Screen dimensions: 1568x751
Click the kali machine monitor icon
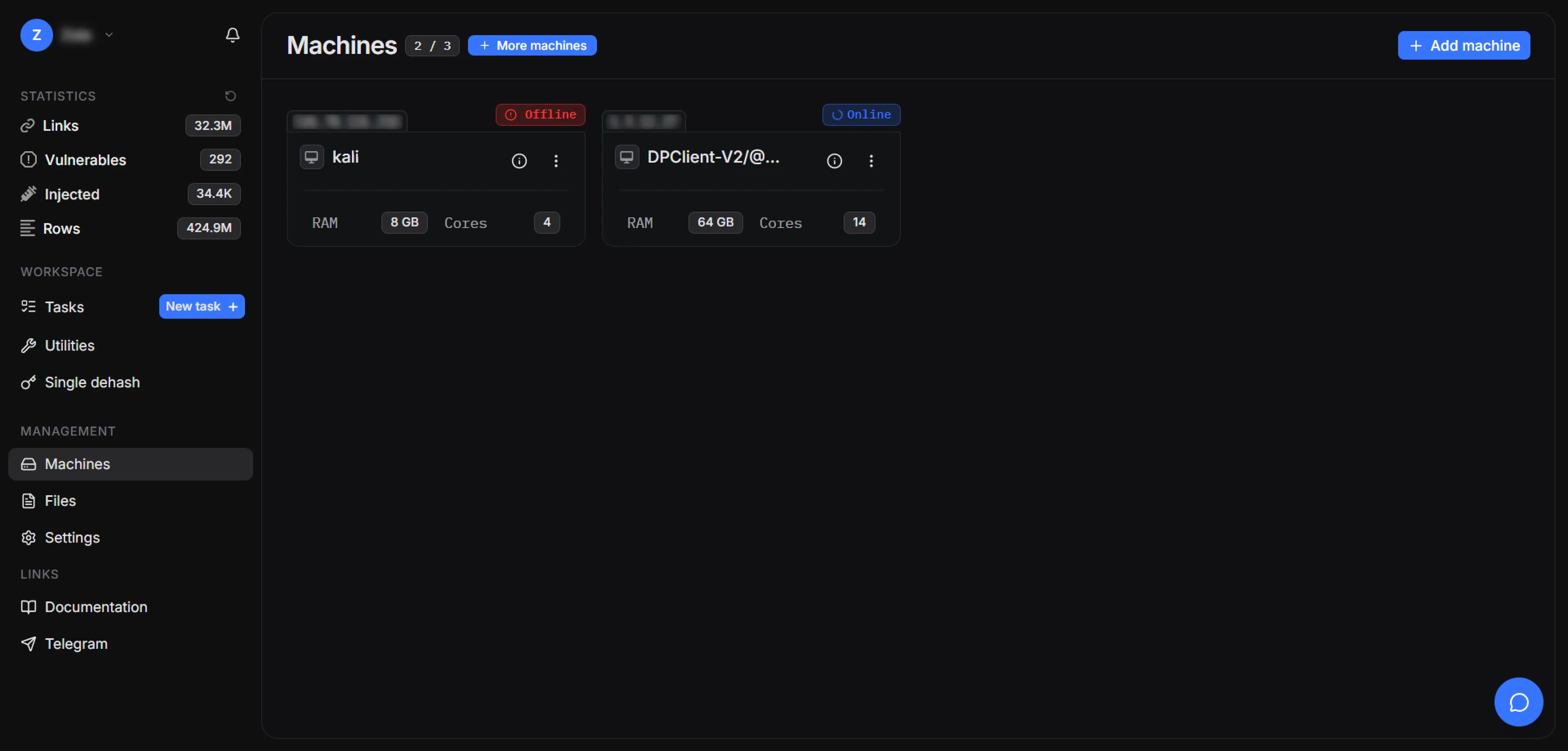coord(312,157)
